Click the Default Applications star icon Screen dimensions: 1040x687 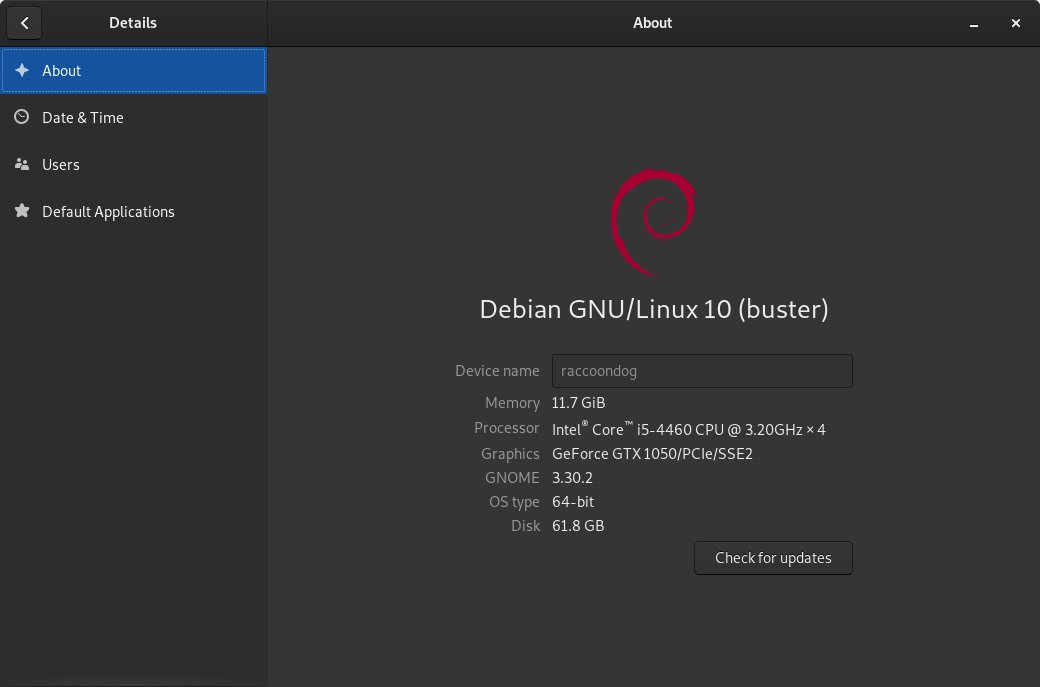(21, 211)
